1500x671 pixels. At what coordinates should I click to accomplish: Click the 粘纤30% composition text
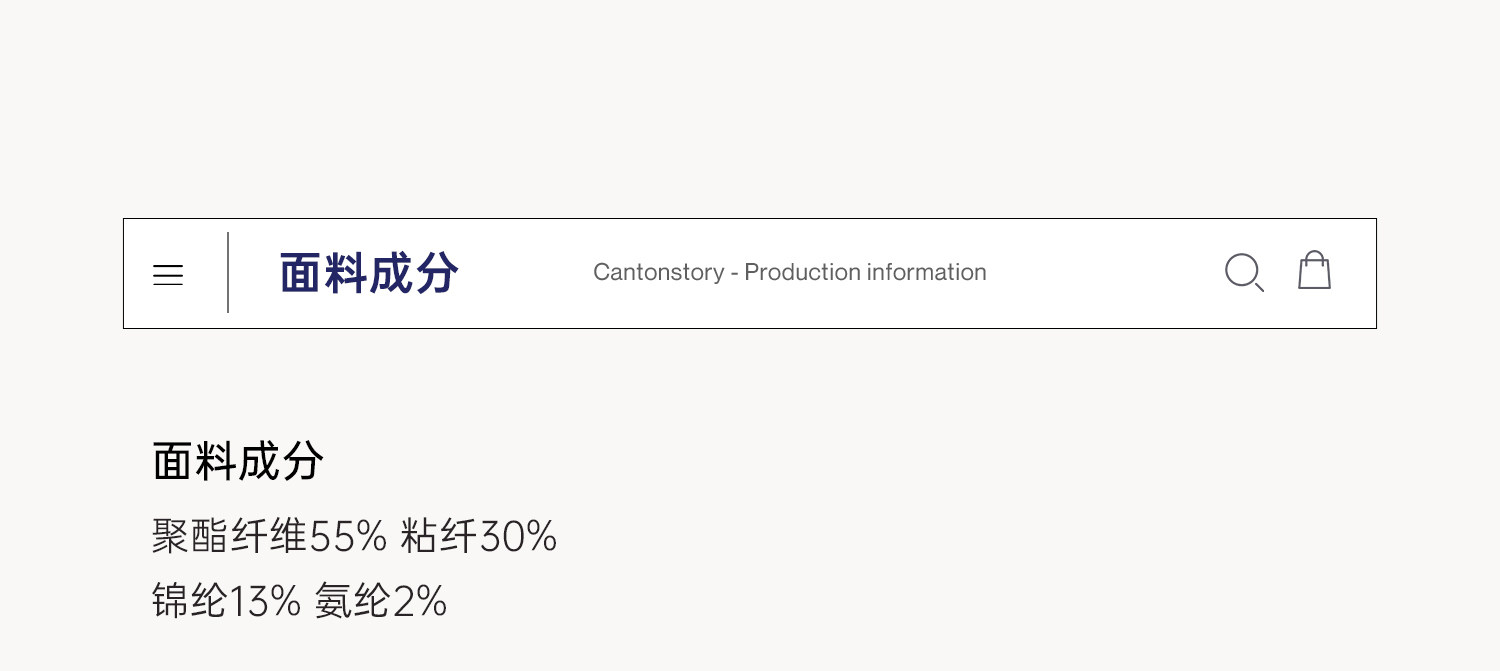pyautogui.click(x=478, y=537)
